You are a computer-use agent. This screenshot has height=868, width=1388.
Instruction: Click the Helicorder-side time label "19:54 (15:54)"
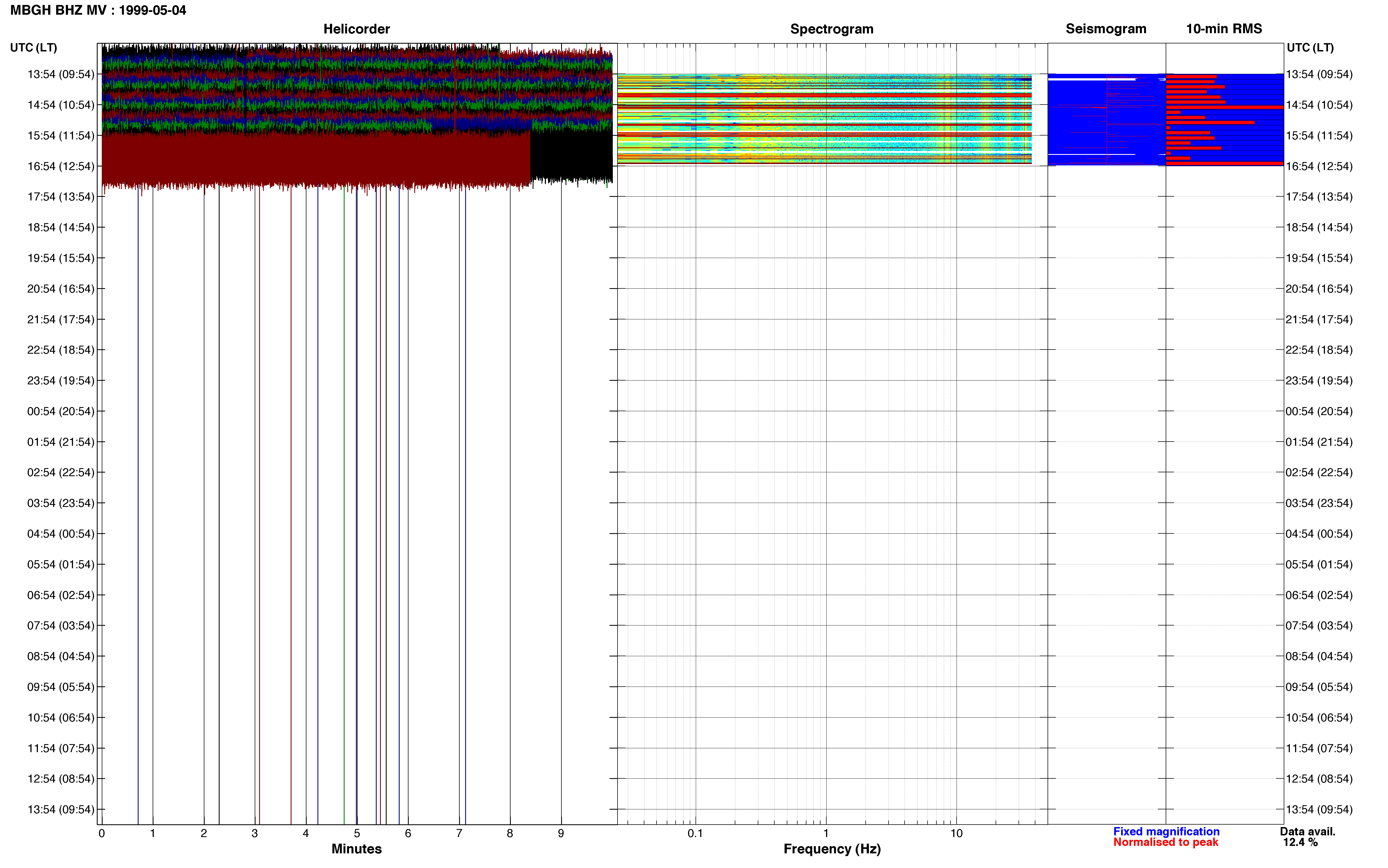tap(61, 258)
